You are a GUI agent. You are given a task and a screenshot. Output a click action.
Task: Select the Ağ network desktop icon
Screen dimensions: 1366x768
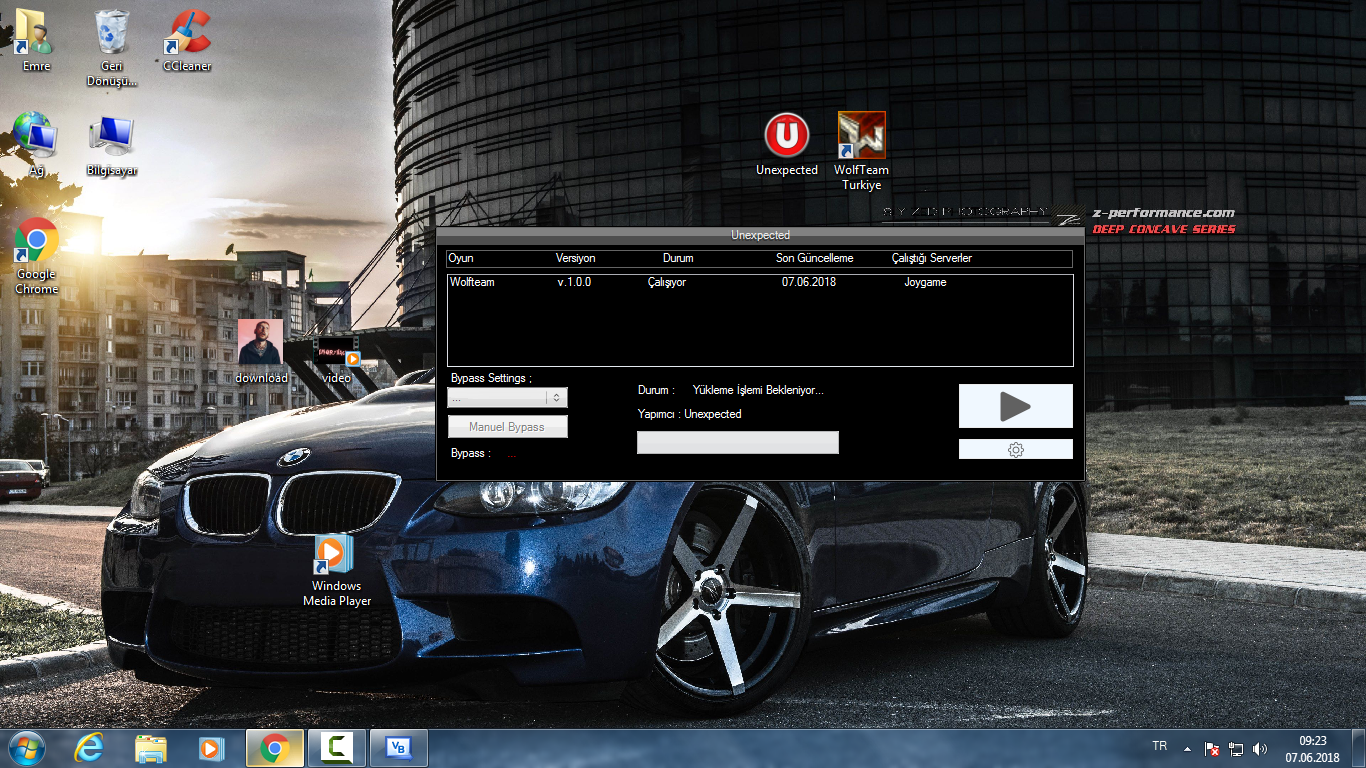click(x=36, y=145)
